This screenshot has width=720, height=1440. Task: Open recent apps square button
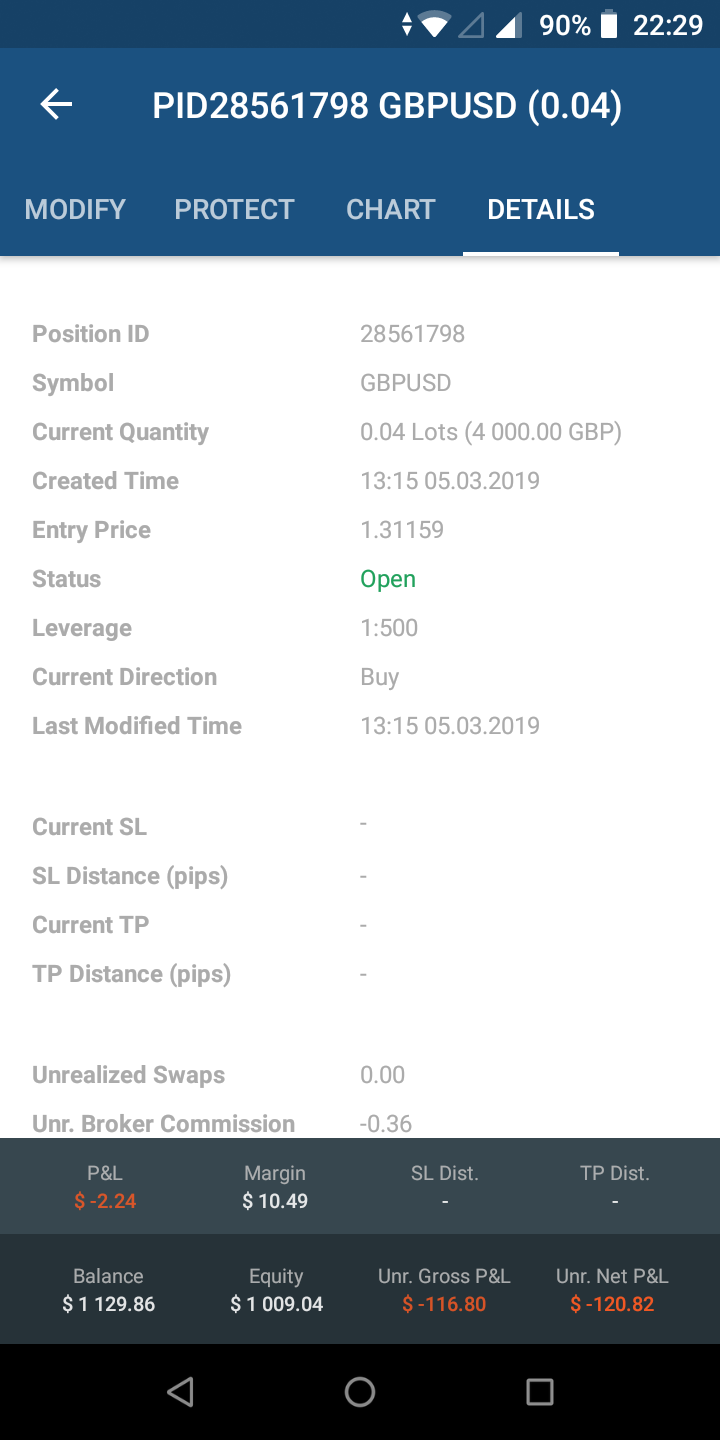tap(539, 1391)
